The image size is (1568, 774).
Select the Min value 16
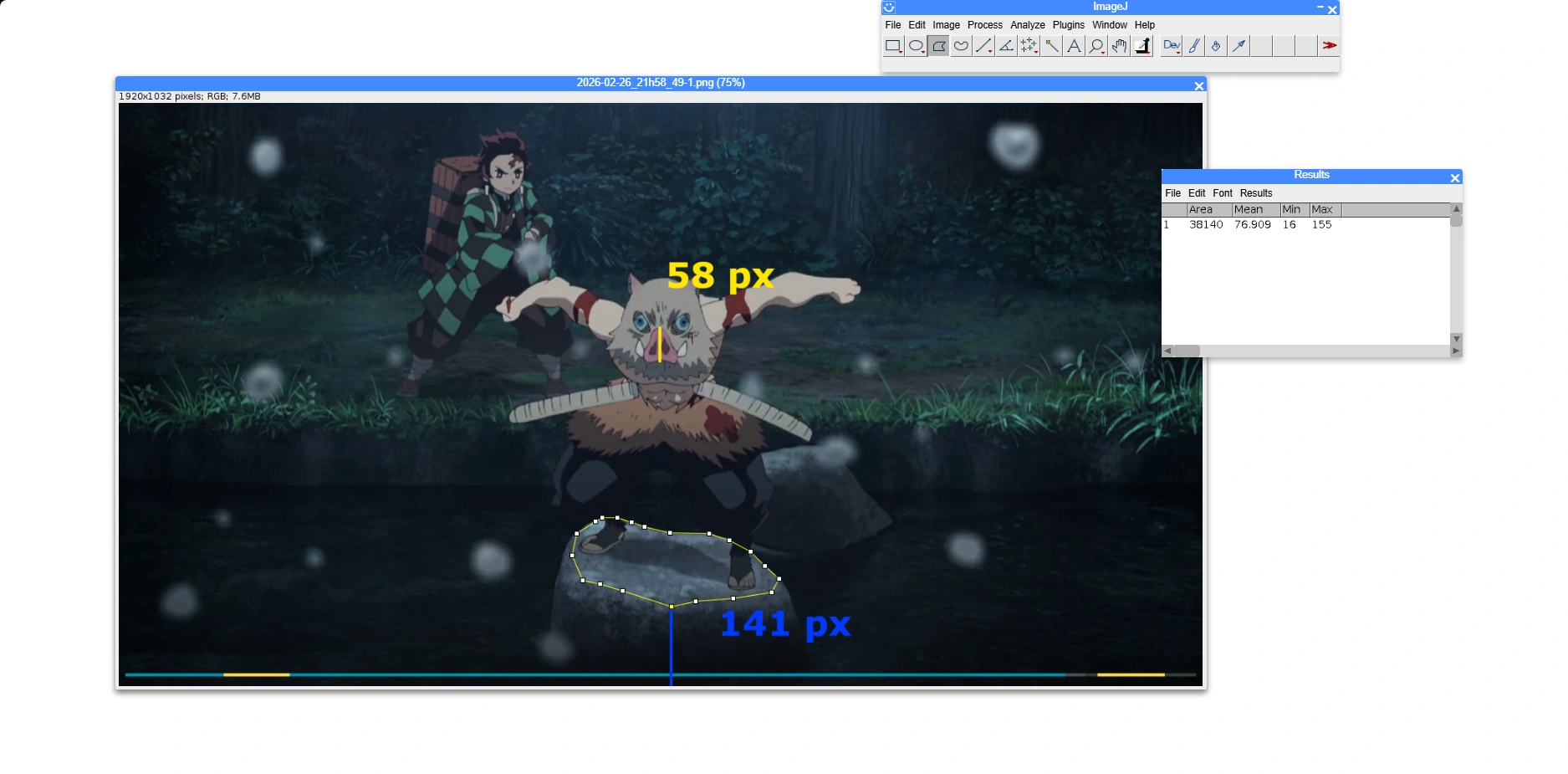[x=1290, y=225]
